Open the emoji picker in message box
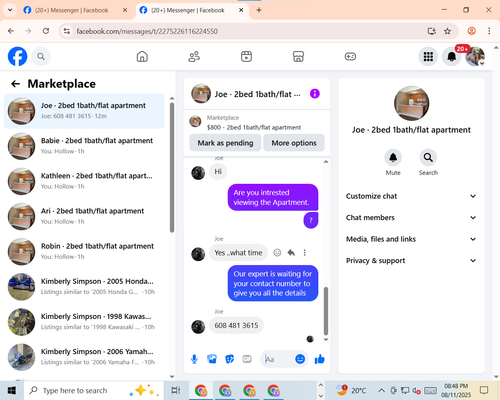The image size is (500, 400). (x=300, y=359)
